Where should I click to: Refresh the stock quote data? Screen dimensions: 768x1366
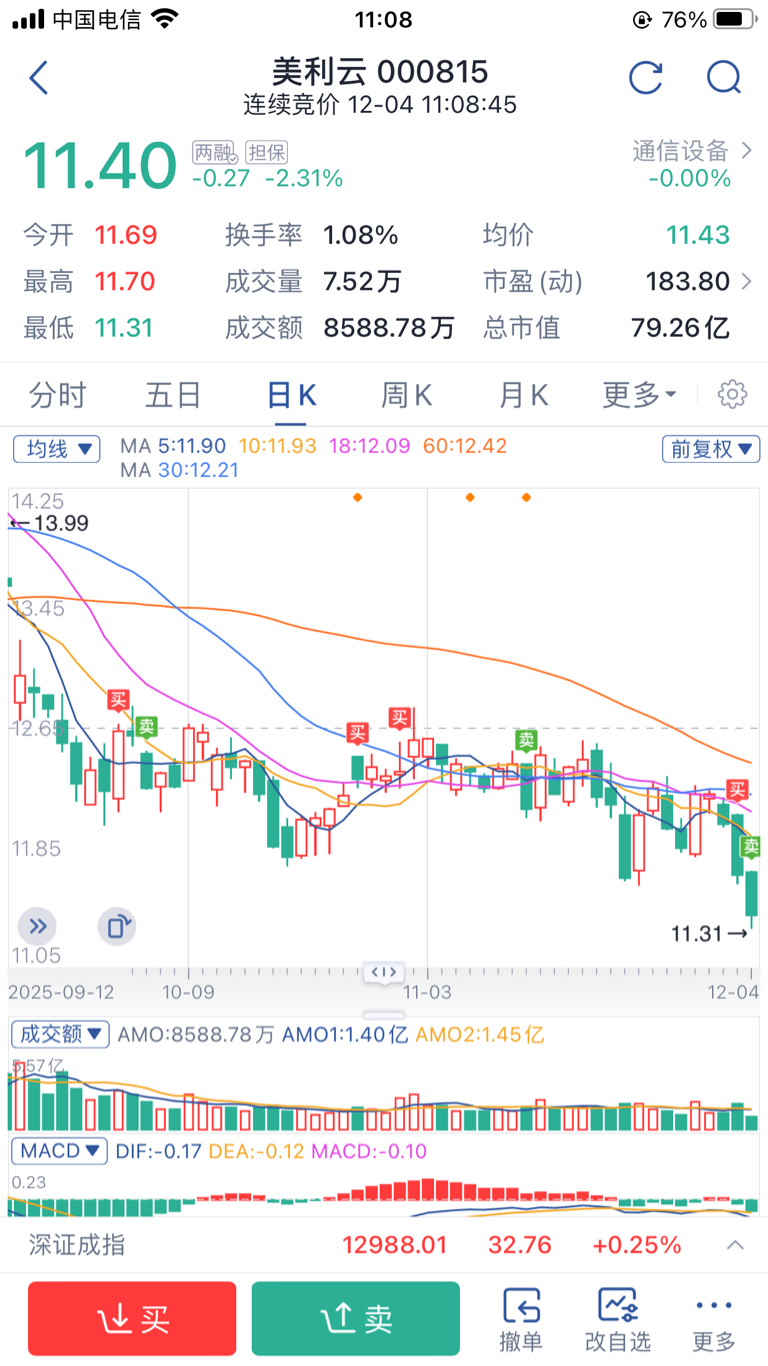[x=645, y=78]
